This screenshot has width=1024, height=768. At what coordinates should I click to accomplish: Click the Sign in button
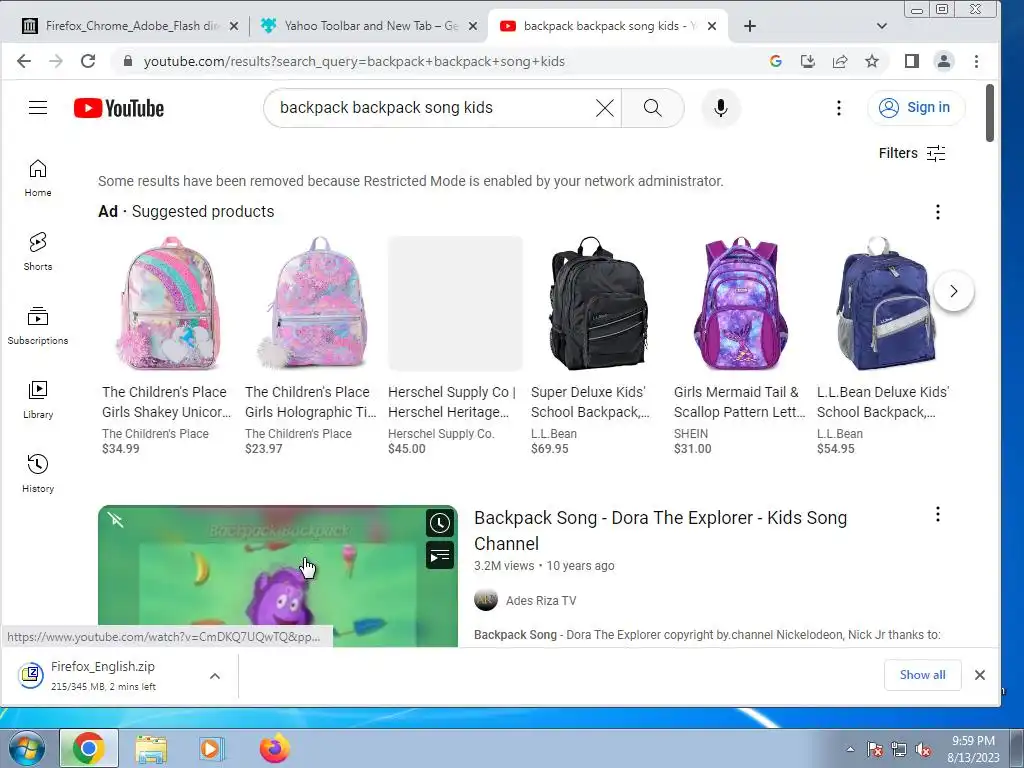[x=916, y=108]
